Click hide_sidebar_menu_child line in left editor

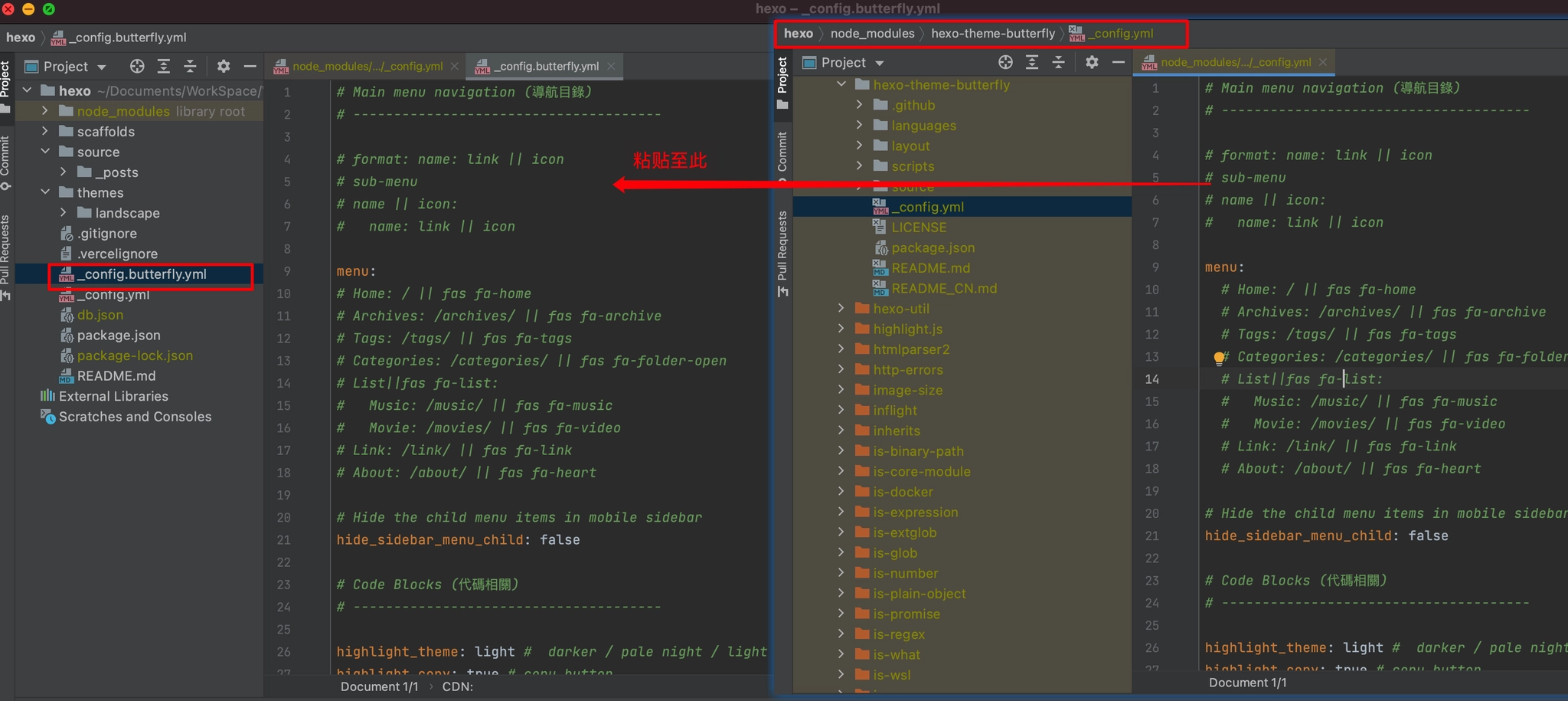[459, 540]
